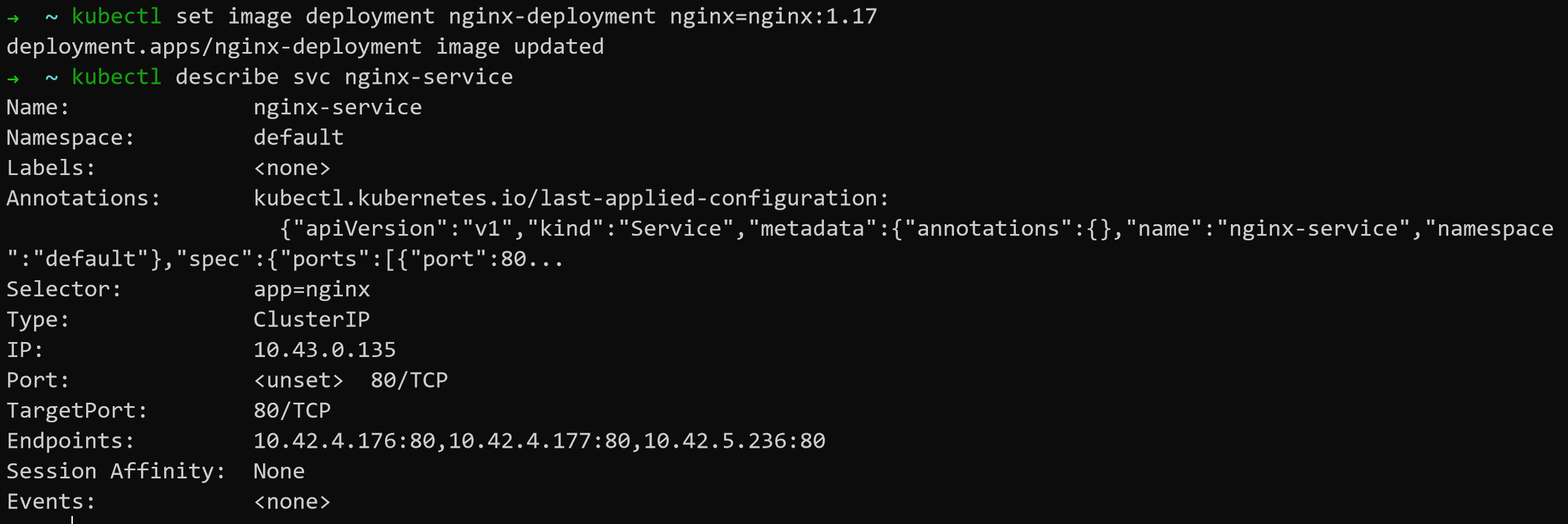Click the Port <unset> value
1568x524 pixels.
298,381
